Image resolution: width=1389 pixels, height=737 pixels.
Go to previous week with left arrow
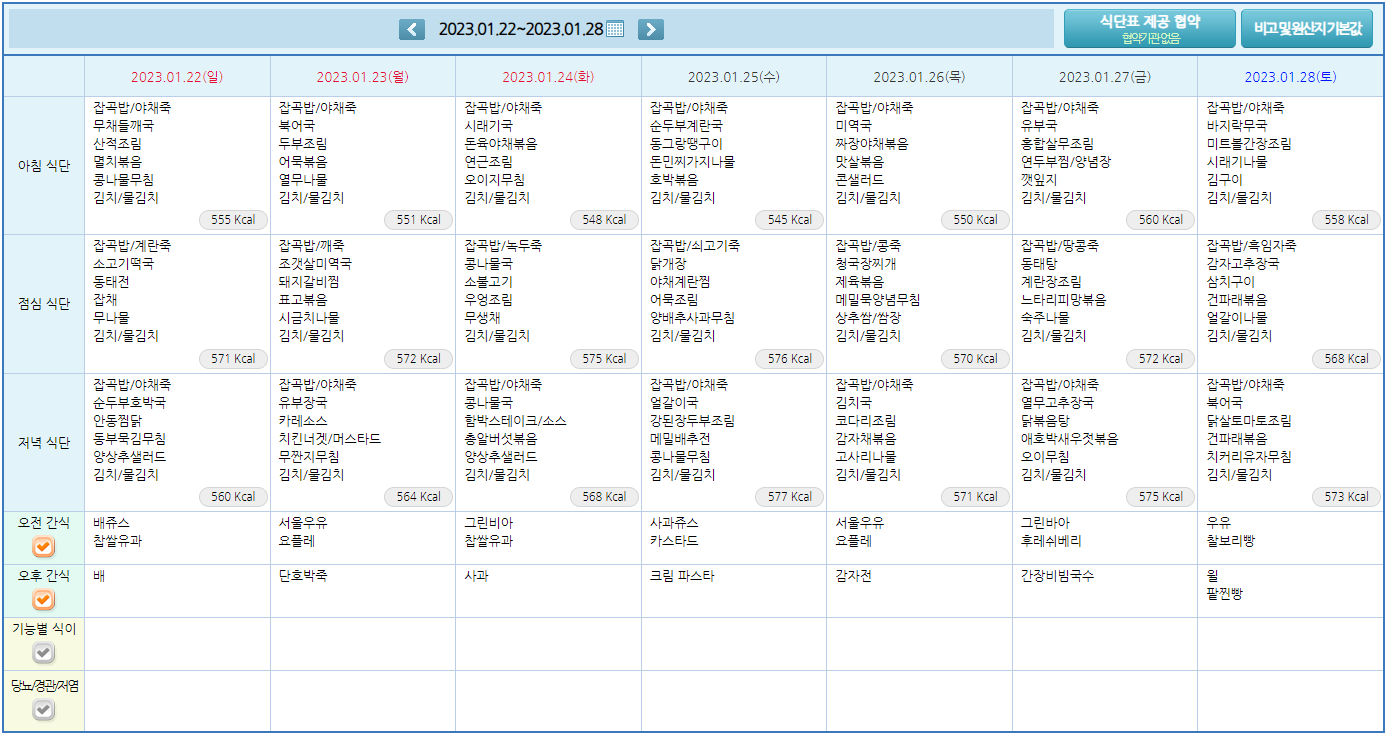click(412, 29)
